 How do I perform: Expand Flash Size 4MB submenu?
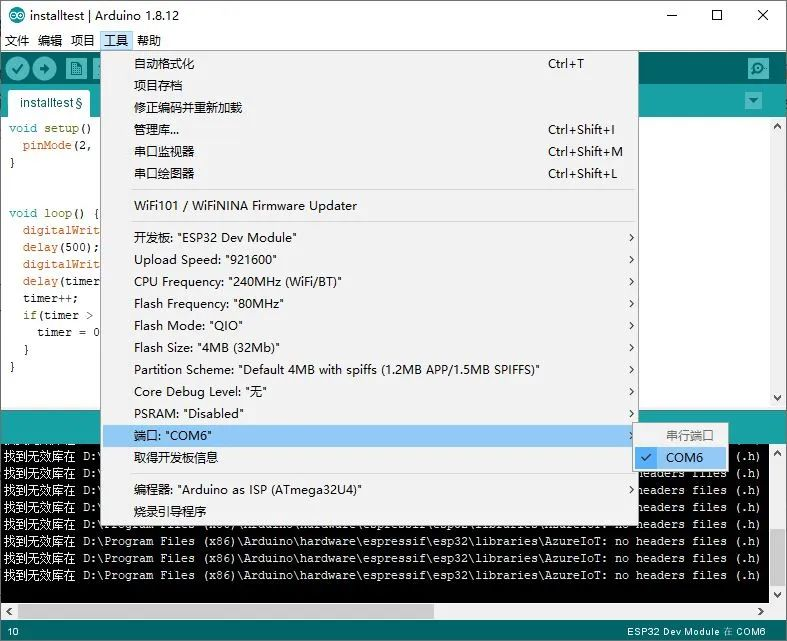pyautogui.click(x=369, y=347)
